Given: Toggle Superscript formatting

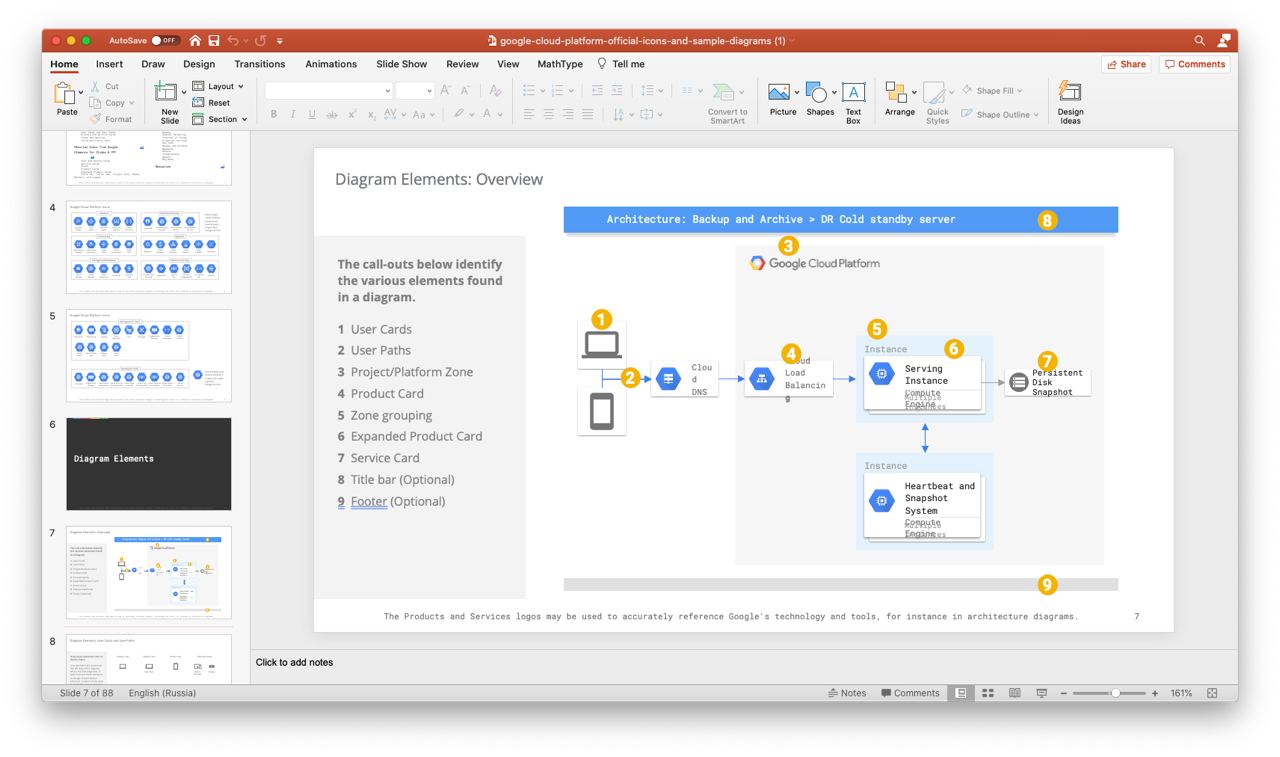Looking at the screenshot, I should 352,115.
